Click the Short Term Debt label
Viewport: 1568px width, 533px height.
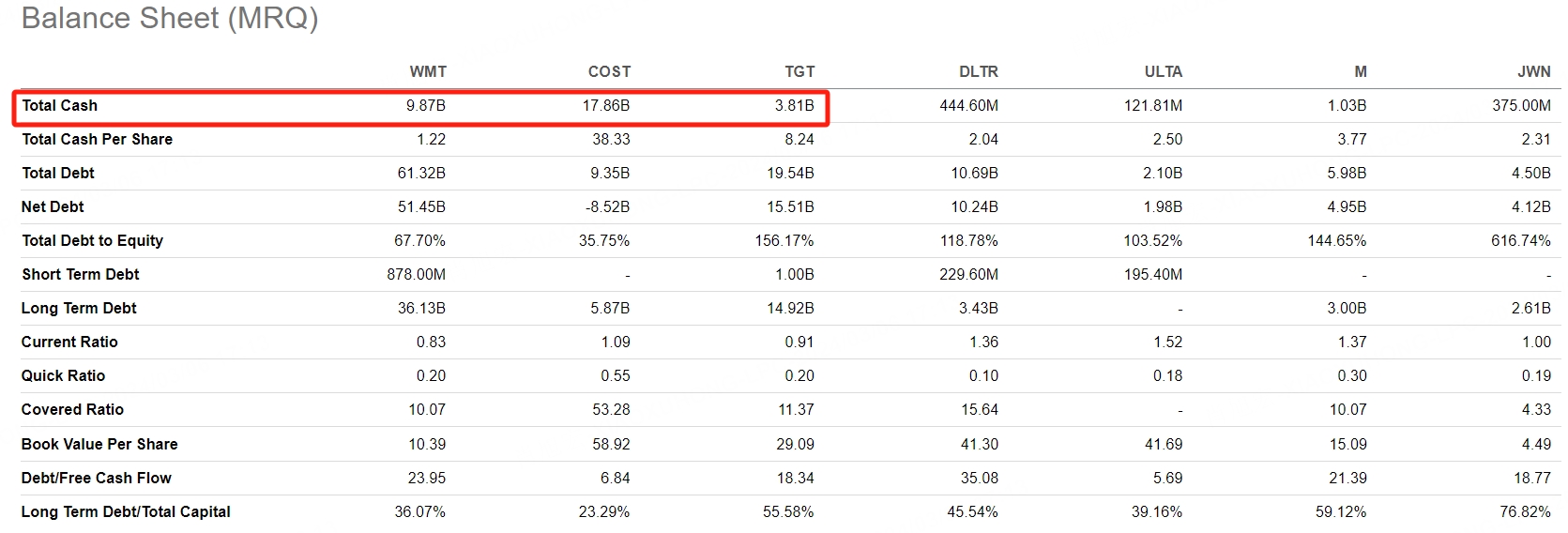pyautogui.click(x=80, y=274)
